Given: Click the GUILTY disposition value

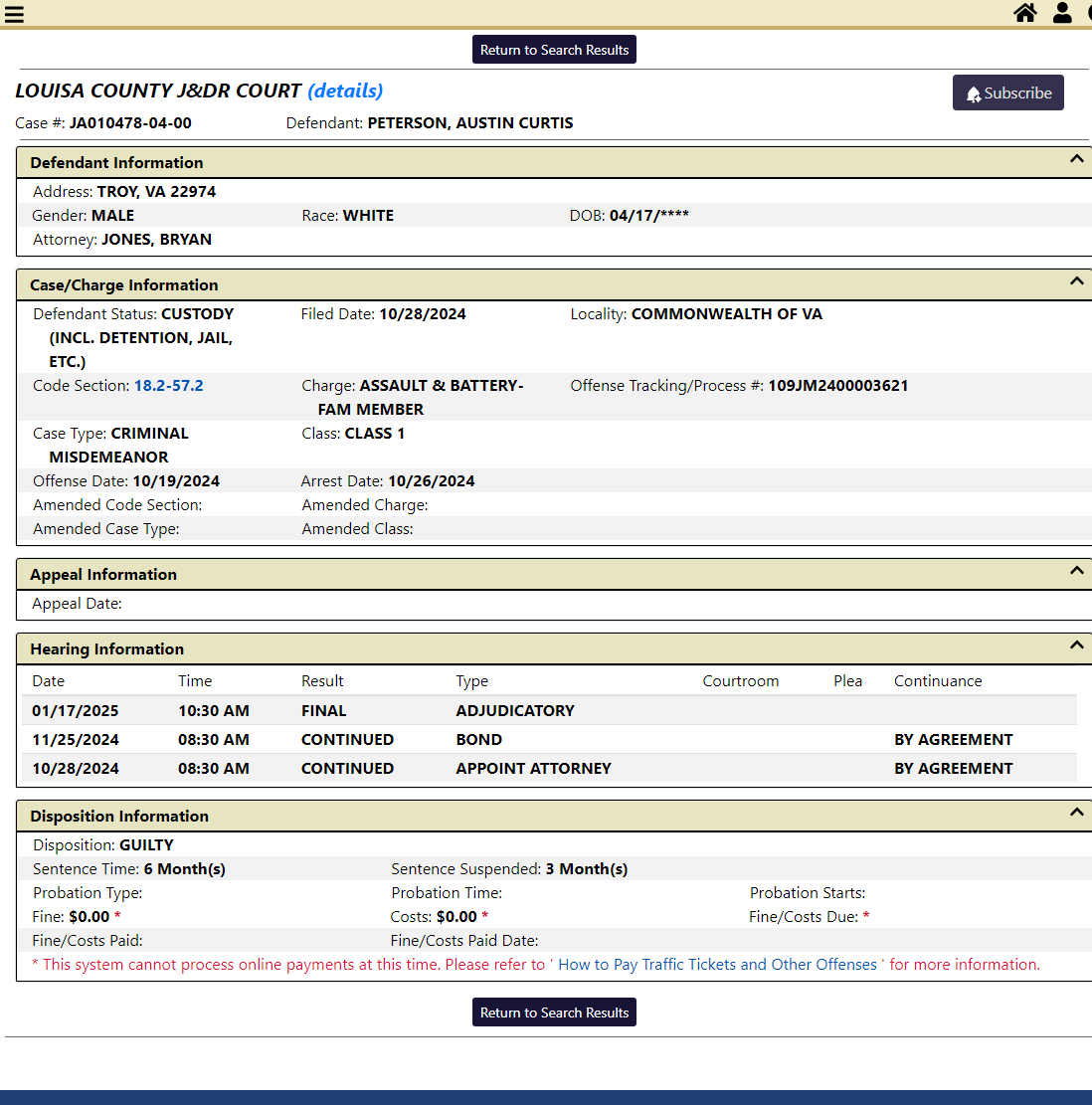Looking at the screenshot, I should (x=146, y=845).
